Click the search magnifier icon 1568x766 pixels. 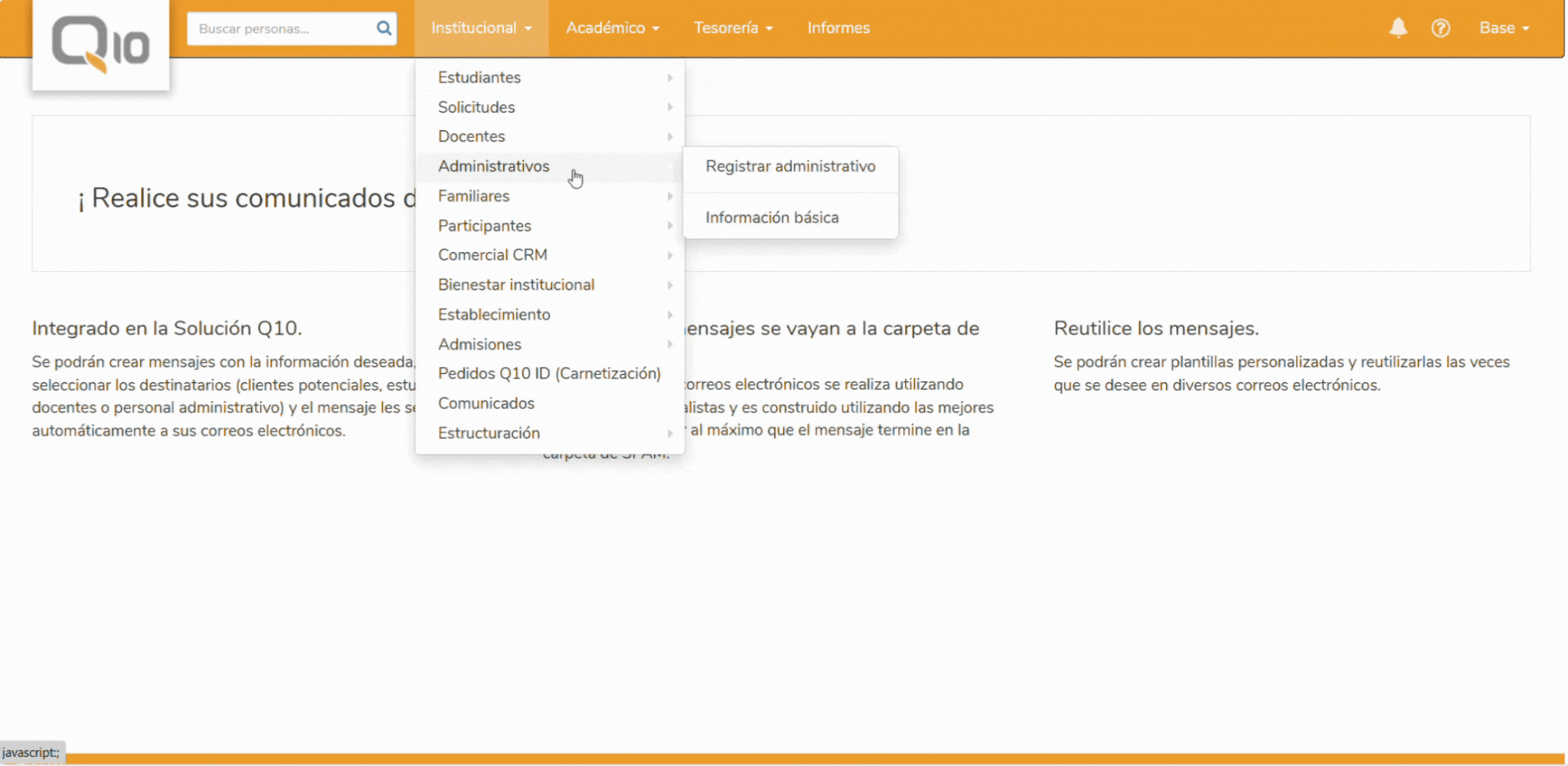(x=384, y=28)
